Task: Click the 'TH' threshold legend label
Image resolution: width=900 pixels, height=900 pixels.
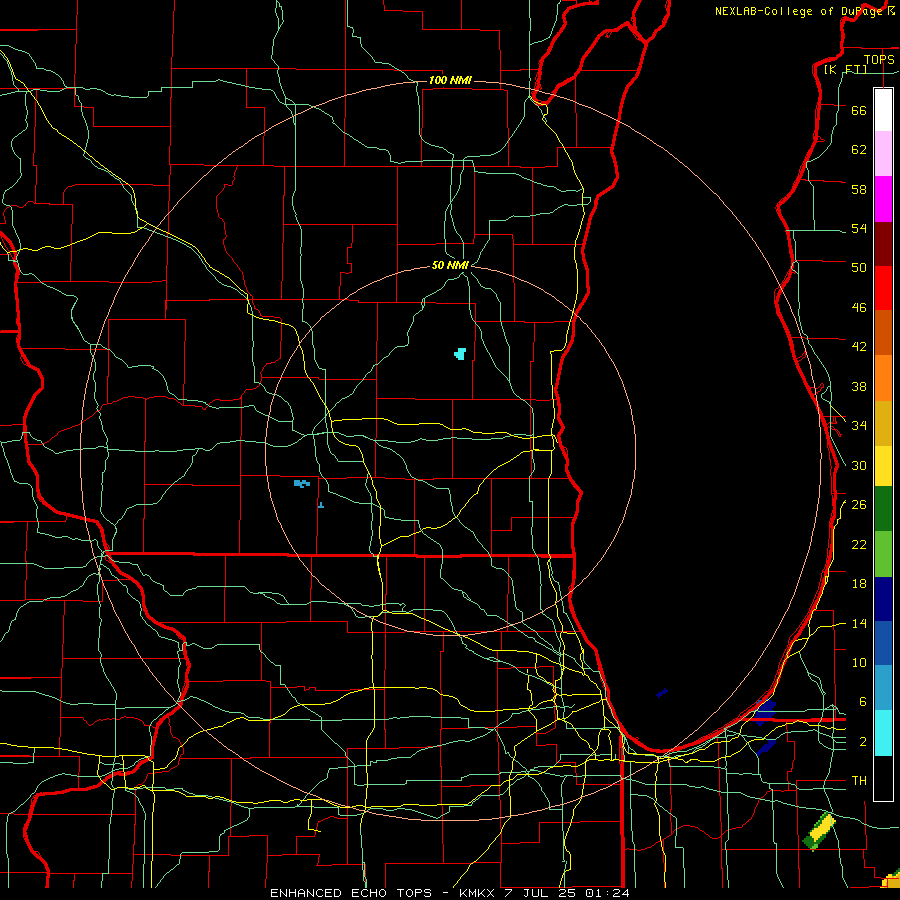Action: click(859, 781)
